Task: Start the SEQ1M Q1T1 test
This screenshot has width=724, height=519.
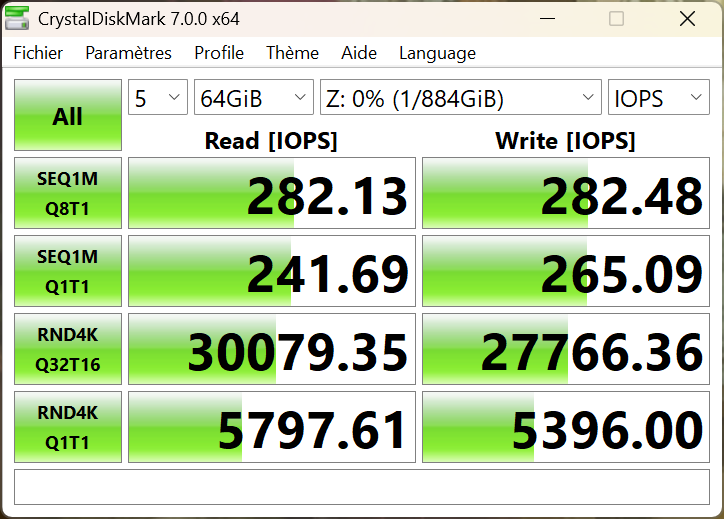Action: click(68, 271)
